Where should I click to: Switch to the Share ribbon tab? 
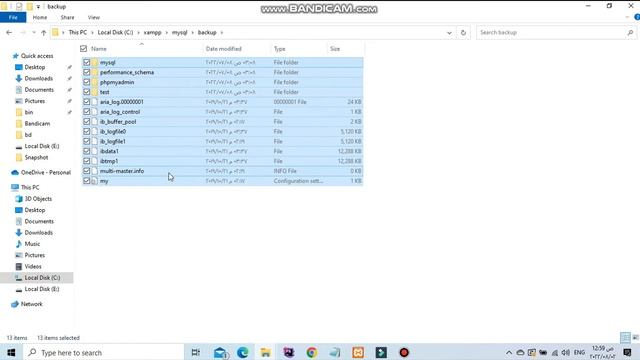pyautogui.click(x=67, y=18)
